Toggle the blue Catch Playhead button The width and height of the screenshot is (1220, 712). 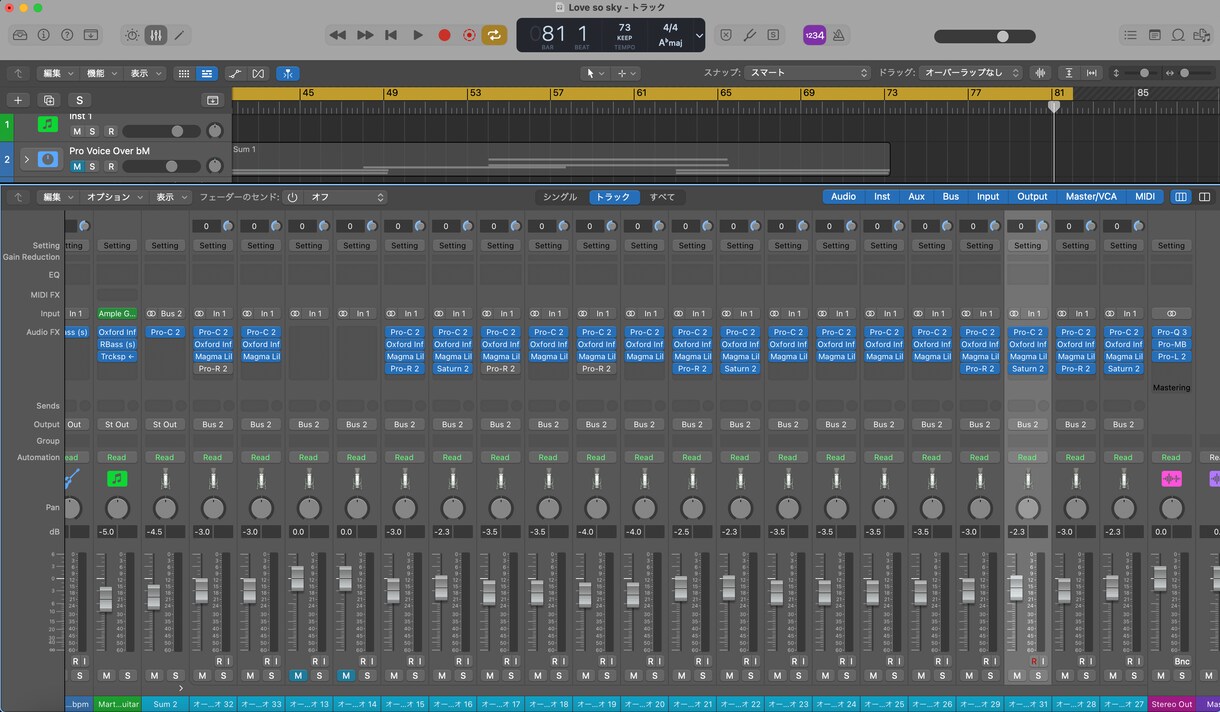tap(288, 73)
